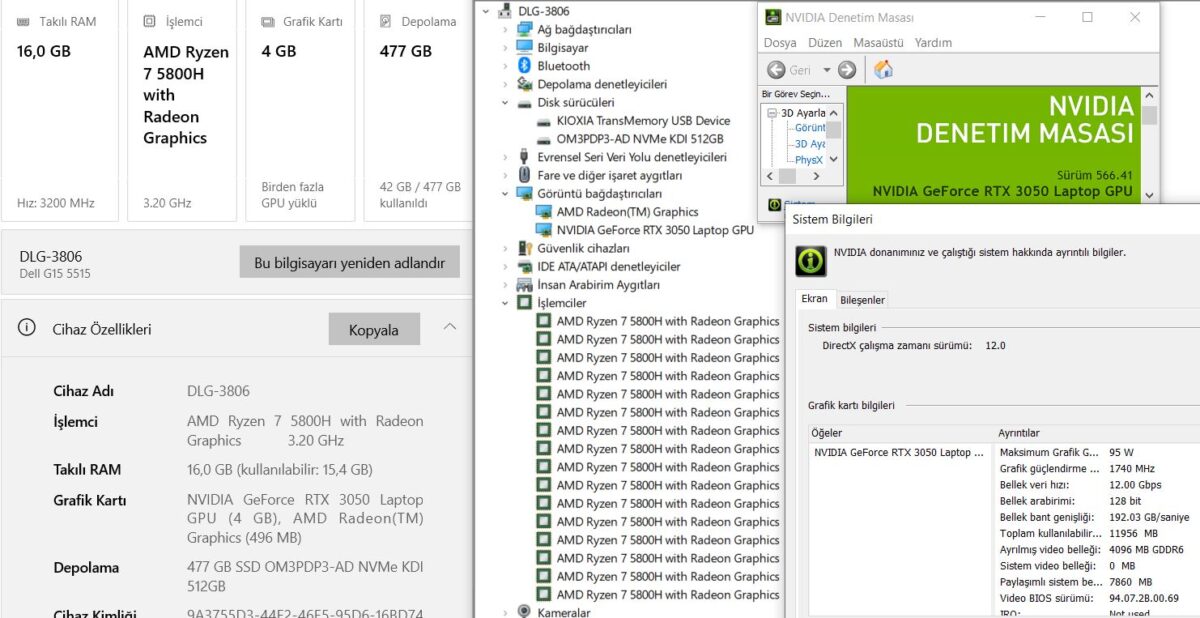Click the info icon beside Cihaz Özellikleri
This screenshot has width=1200, height=618.
point(27,328)
